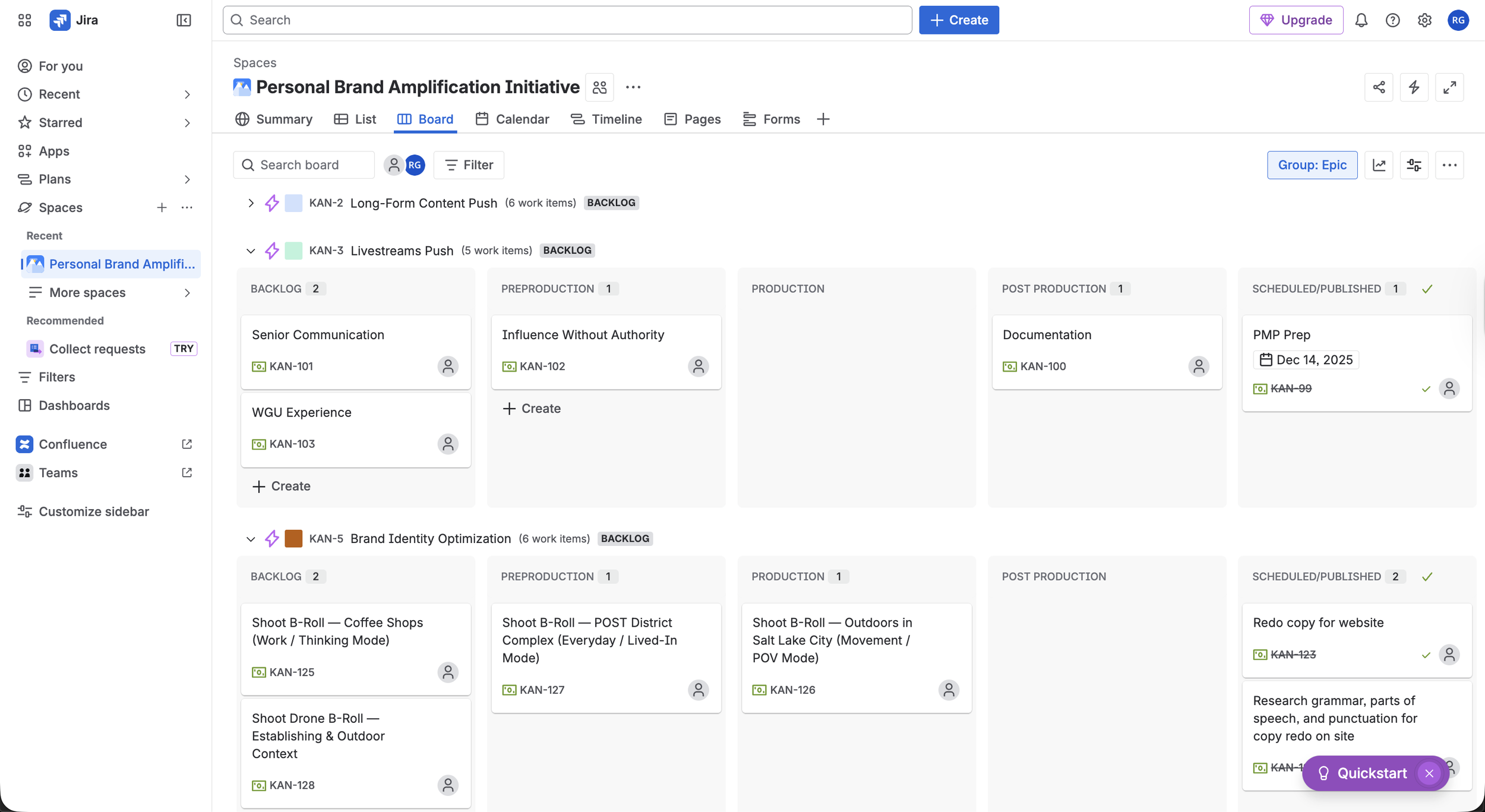Screen dimensions: 1485x812
Task: Click the checkmark on Scheduled/Published column
Action: pos(1427,289)
